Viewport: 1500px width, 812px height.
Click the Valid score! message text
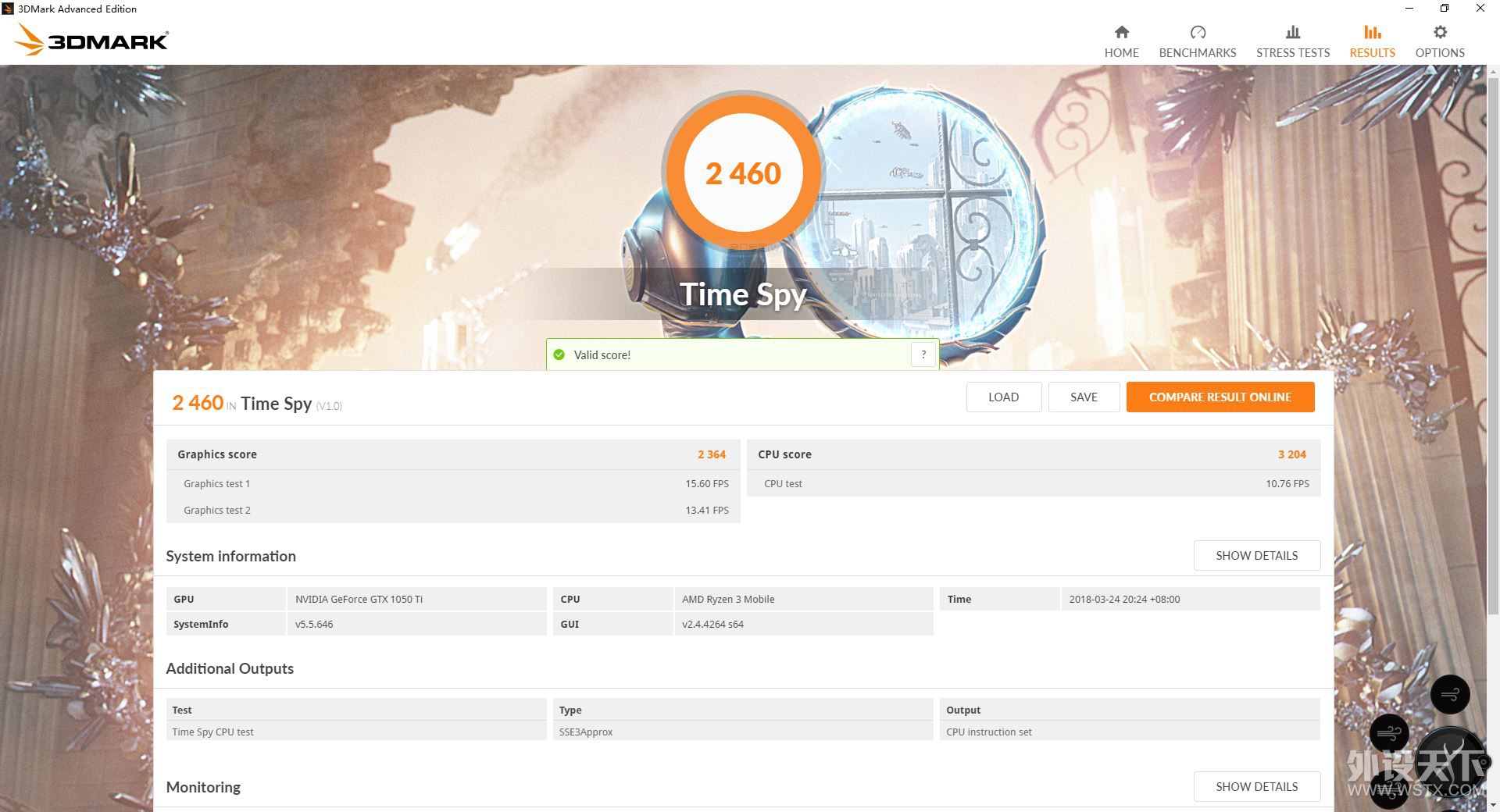pyautogui.click(x=602, y=354)
